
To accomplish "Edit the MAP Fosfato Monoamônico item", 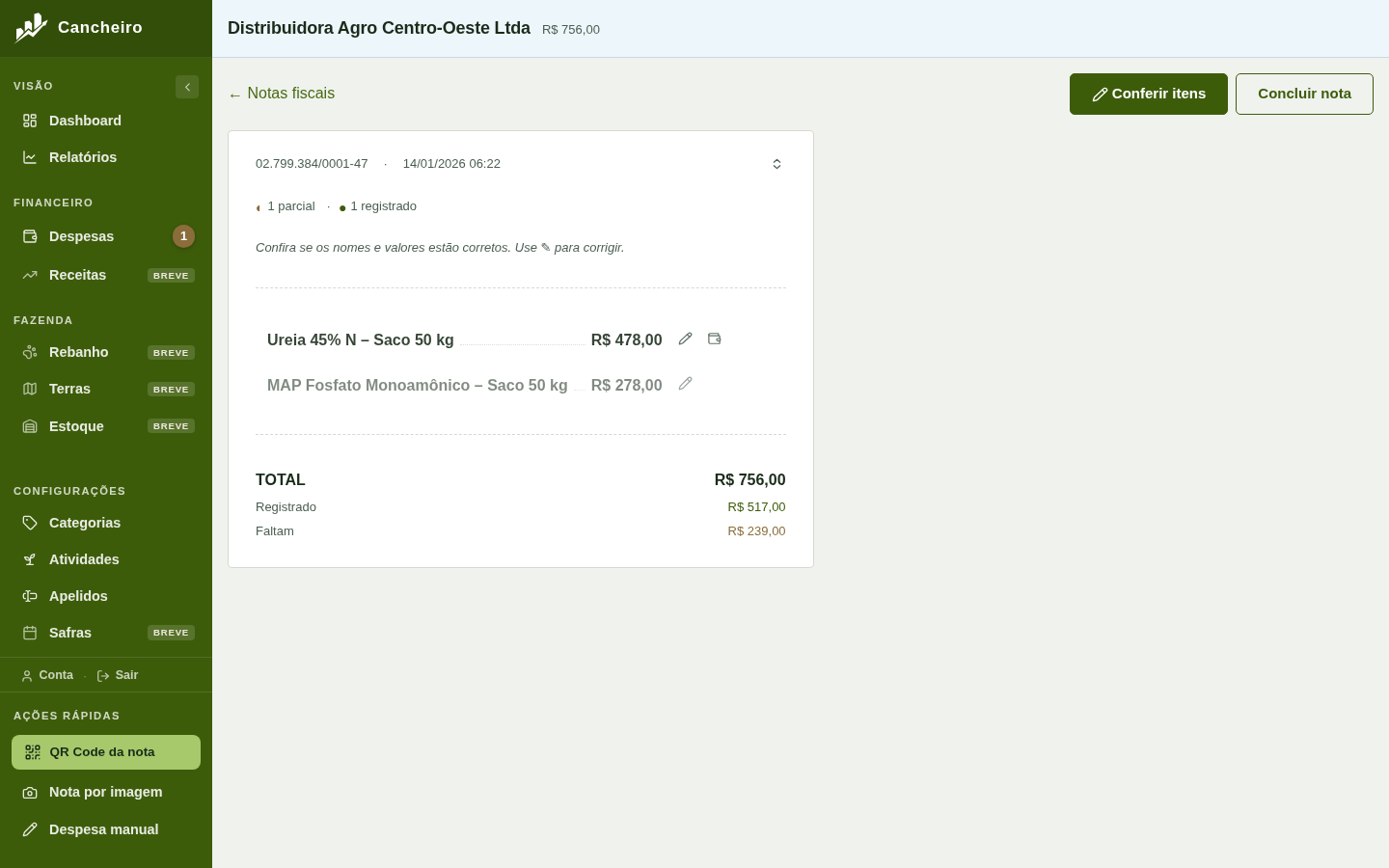I will (x=686, y=384).
